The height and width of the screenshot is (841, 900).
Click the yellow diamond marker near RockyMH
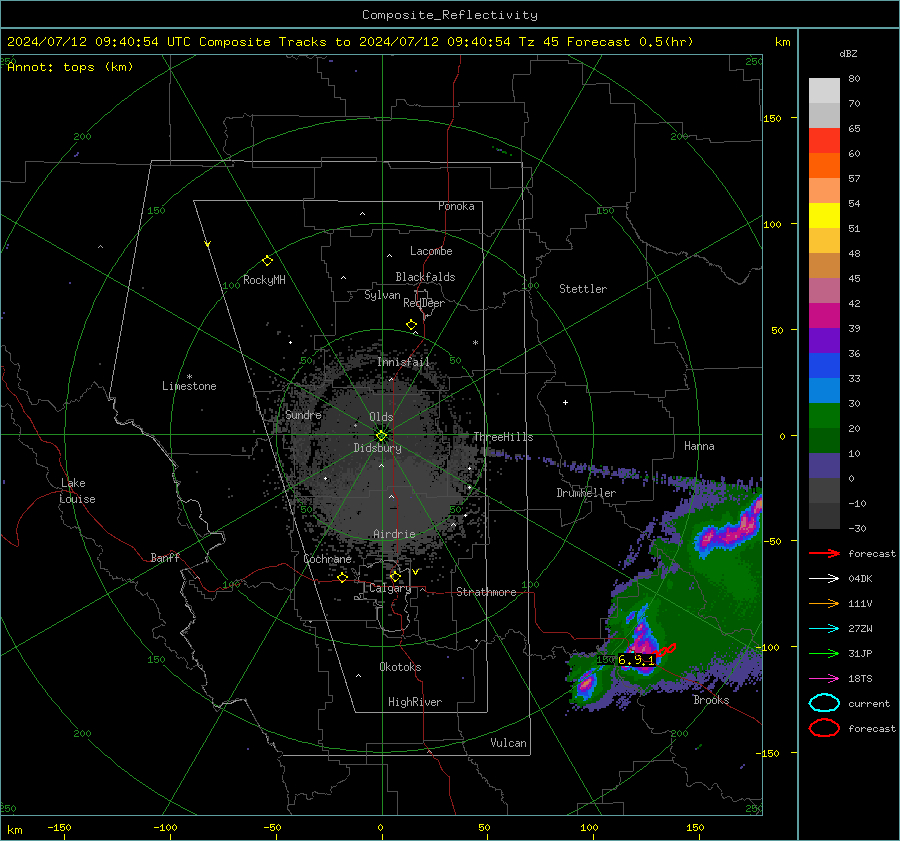[x=267, y=261]
